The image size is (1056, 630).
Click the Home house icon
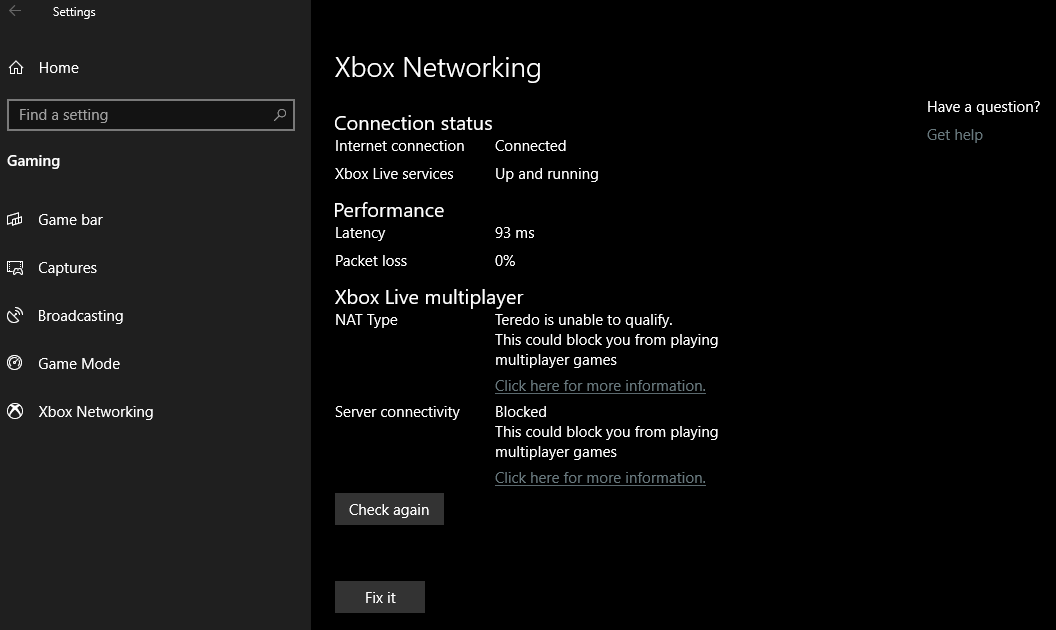tap(15, 67)
